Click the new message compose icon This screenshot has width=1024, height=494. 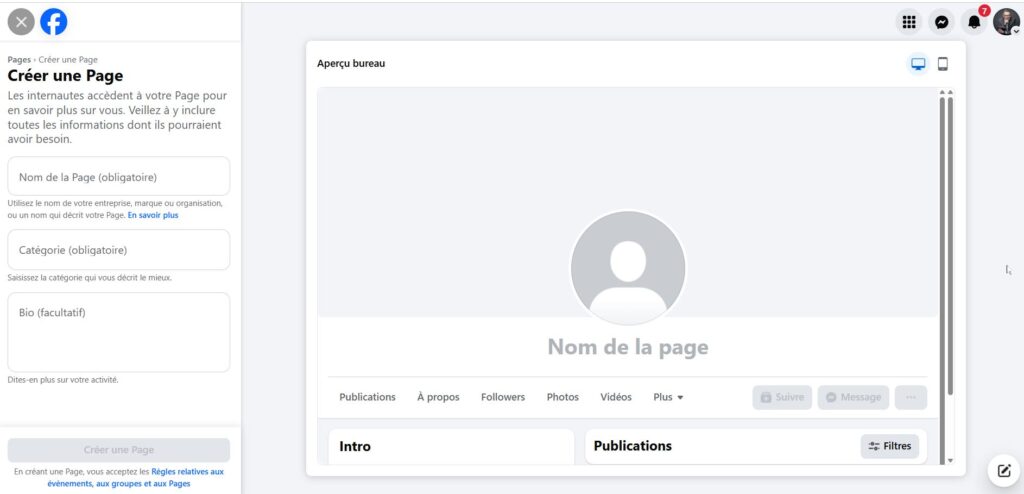point(1002,470)
